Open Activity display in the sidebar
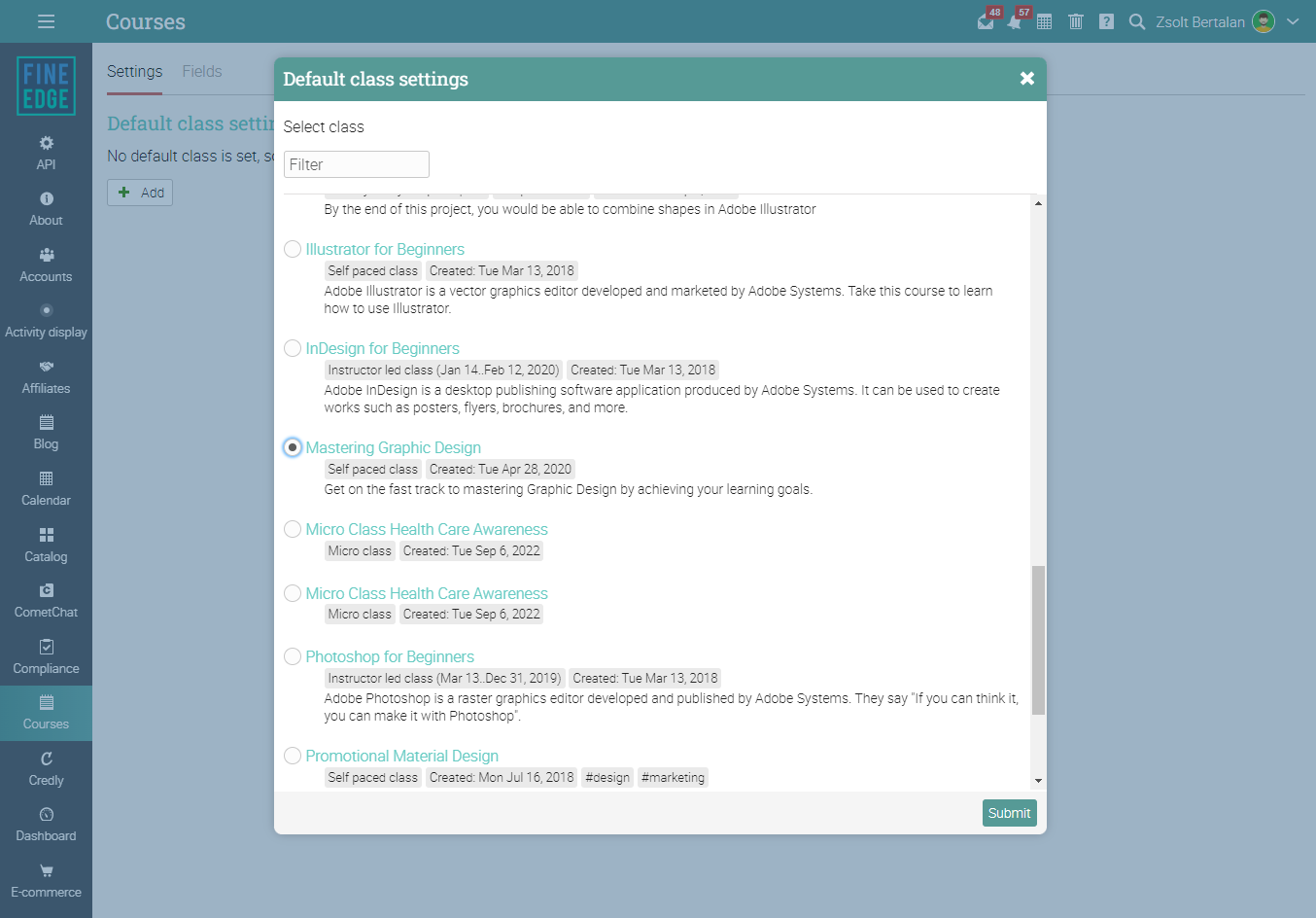The height and width of the screenshot is (918, 1316). (x=46, y=321)
